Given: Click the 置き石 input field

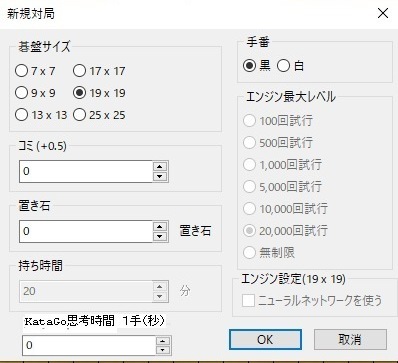Looking at the screenshot, I should (86, 231).
